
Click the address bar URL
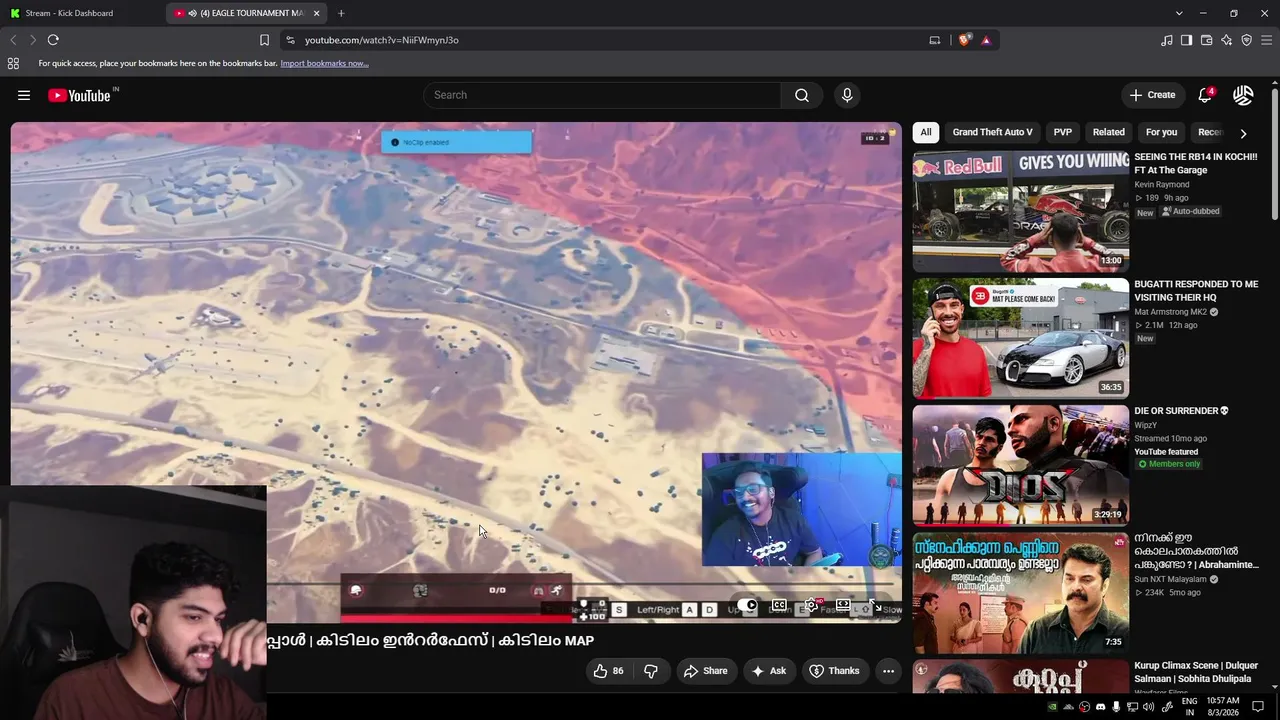(x=382, y=40)
